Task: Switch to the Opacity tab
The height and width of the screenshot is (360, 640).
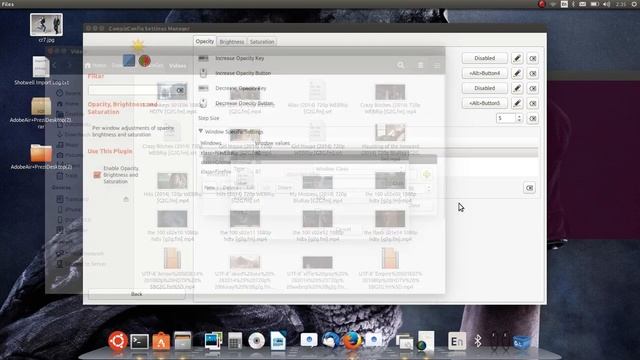Action: pyautogui.click(x=204, y=41)
